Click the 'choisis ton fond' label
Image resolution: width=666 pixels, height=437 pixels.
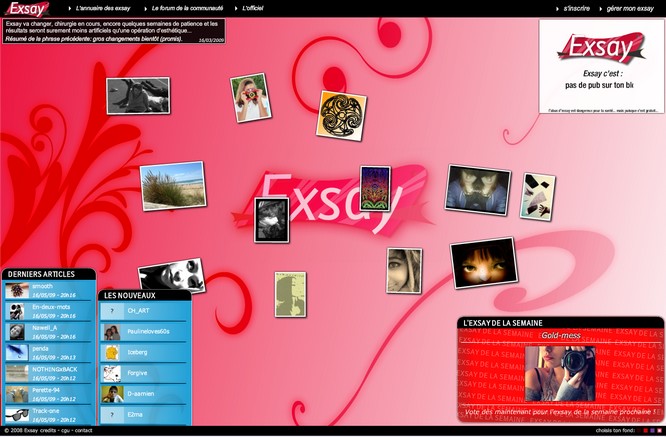click(615, 430)
